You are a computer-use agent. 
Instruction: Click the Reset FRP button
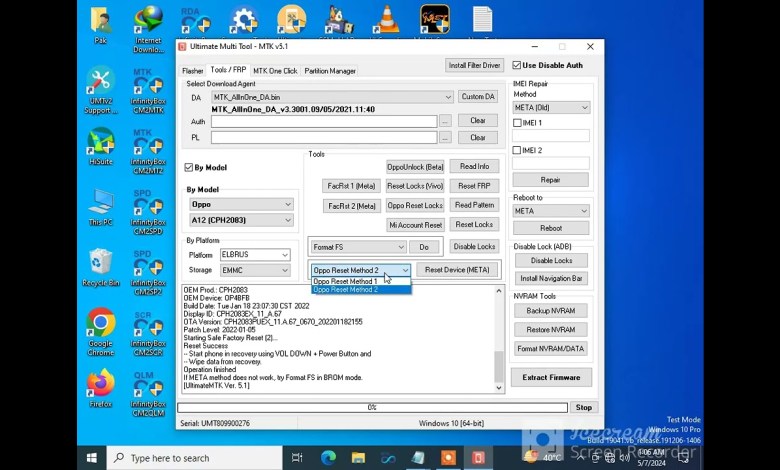tap(473, 186)
